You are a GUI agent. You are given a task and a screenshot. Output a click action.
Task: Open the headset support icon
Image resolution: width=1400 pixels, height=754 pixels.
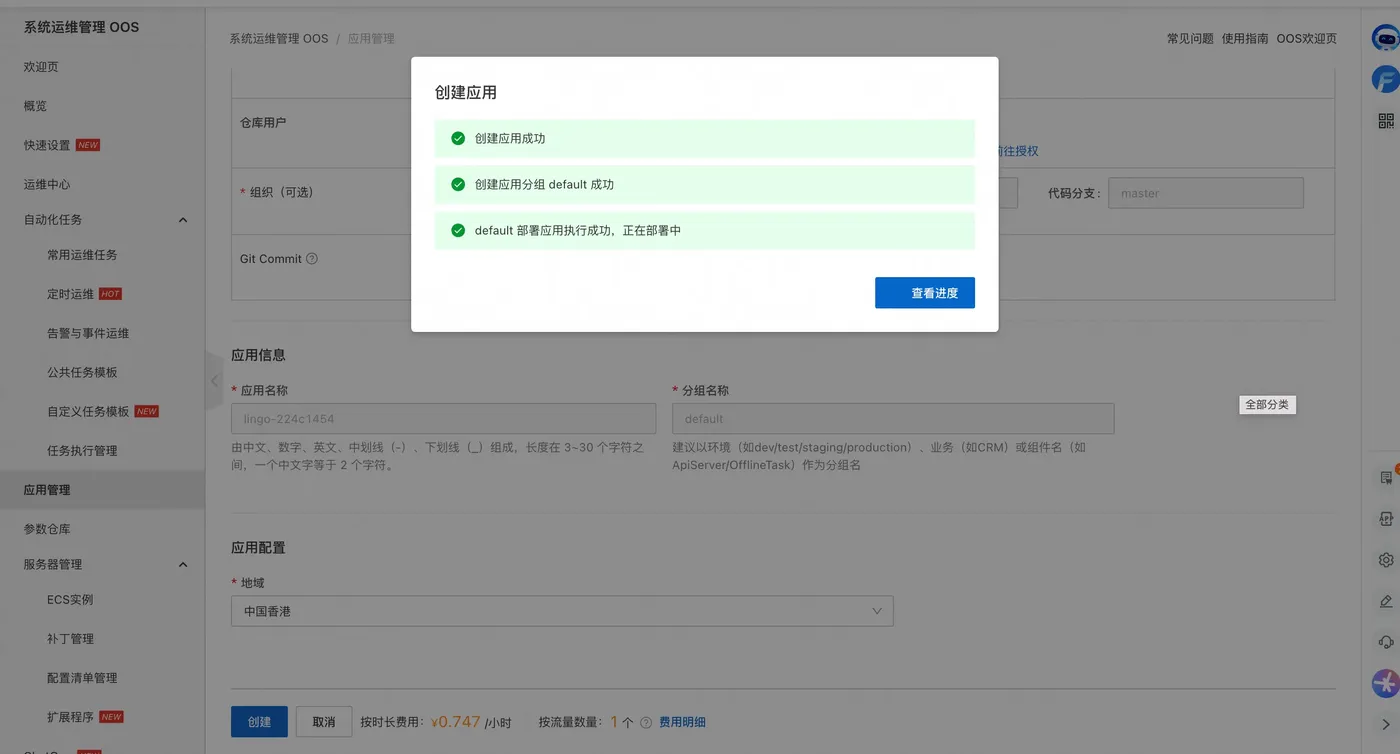(x=1386, y=642)
